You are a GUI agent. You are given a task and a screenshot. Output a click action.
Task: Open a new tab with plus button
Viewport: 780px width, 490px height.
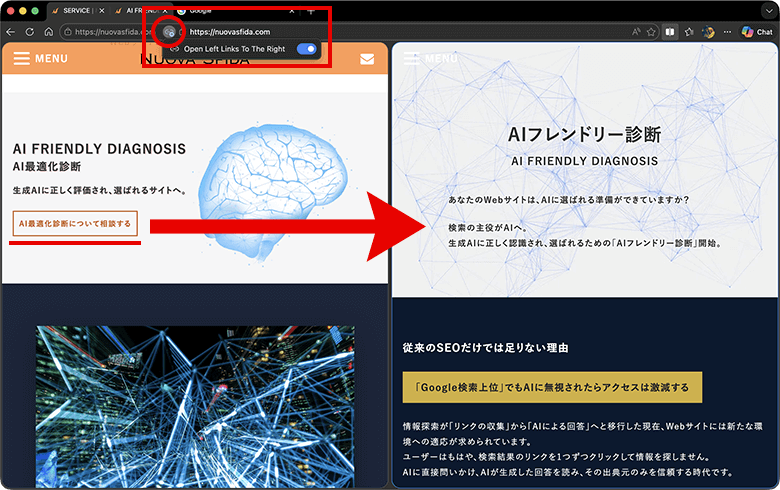(x=310, y=10)
